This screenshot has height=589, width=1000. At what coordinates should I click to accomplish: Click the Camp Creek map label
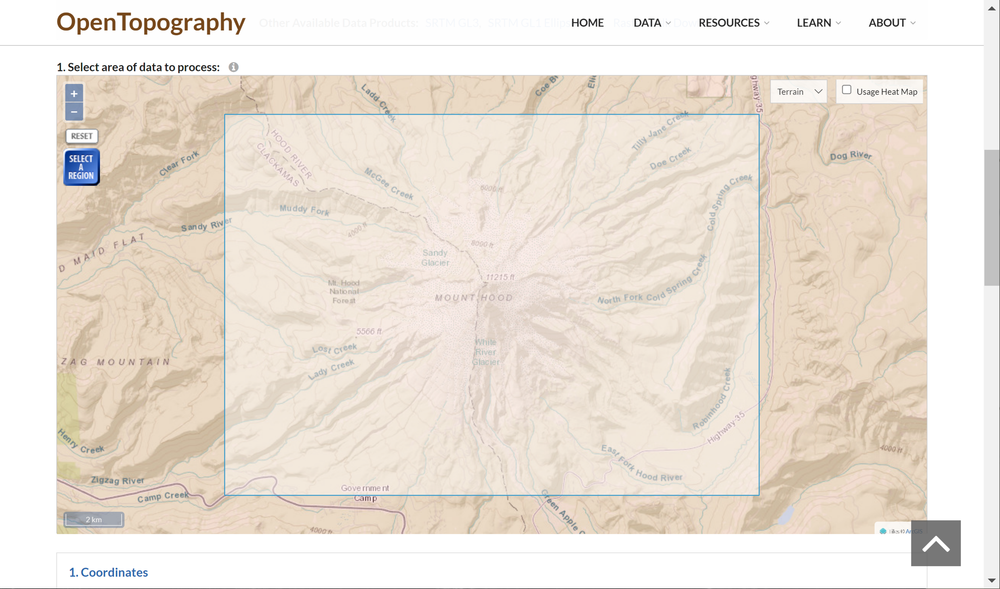(x=163, y=496)
